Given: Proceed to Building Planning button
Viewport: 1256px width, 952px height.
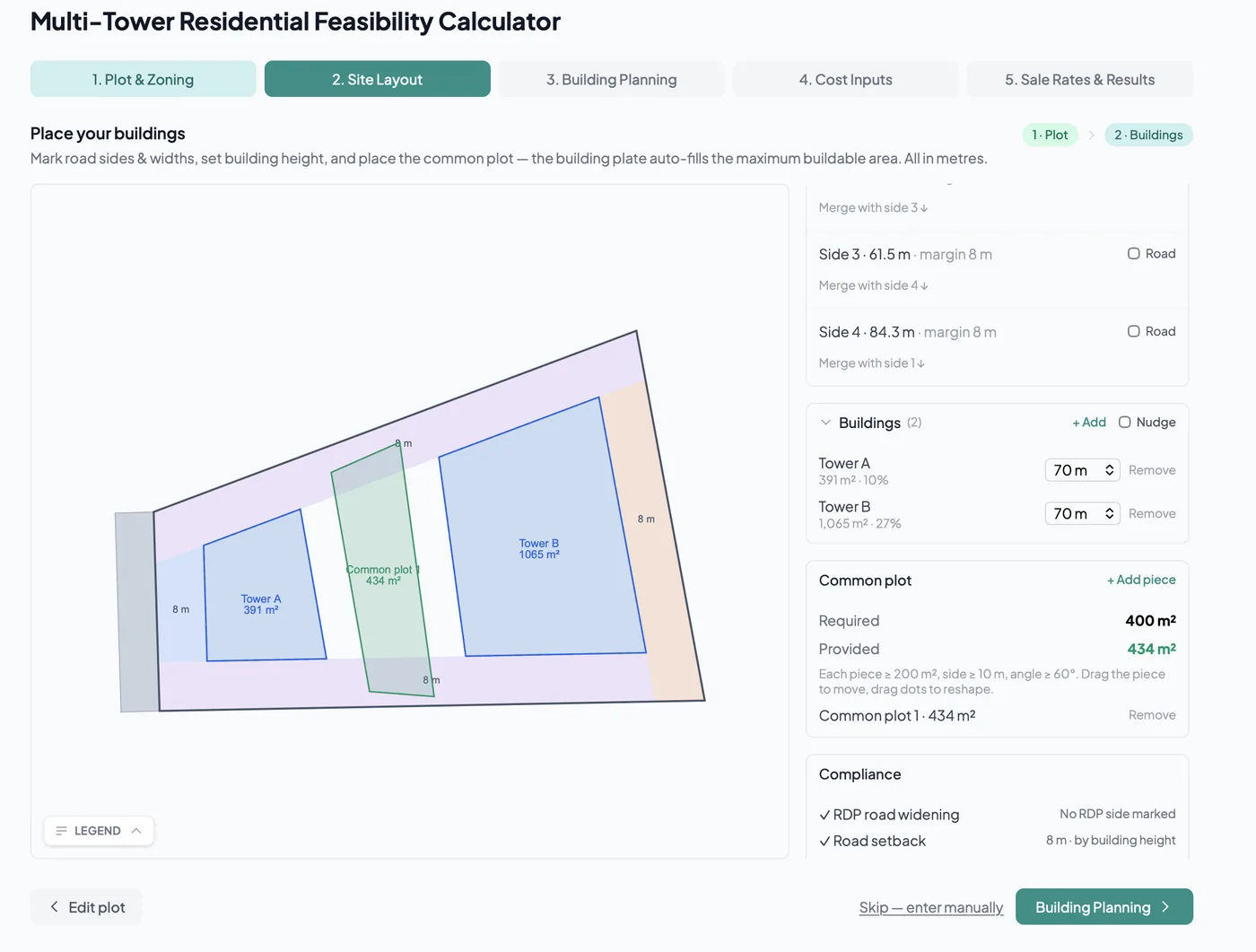Looking at the screenshot, I should click(1104, 907).
